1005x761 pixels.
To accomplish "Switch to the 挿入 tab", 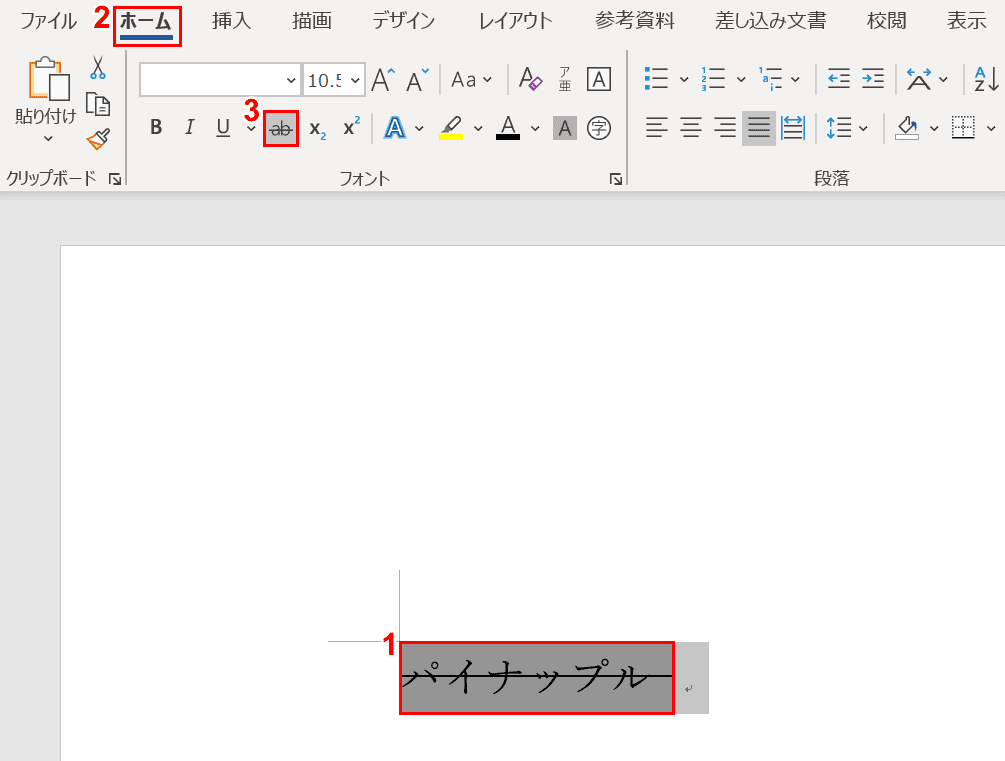I will 231,21.
